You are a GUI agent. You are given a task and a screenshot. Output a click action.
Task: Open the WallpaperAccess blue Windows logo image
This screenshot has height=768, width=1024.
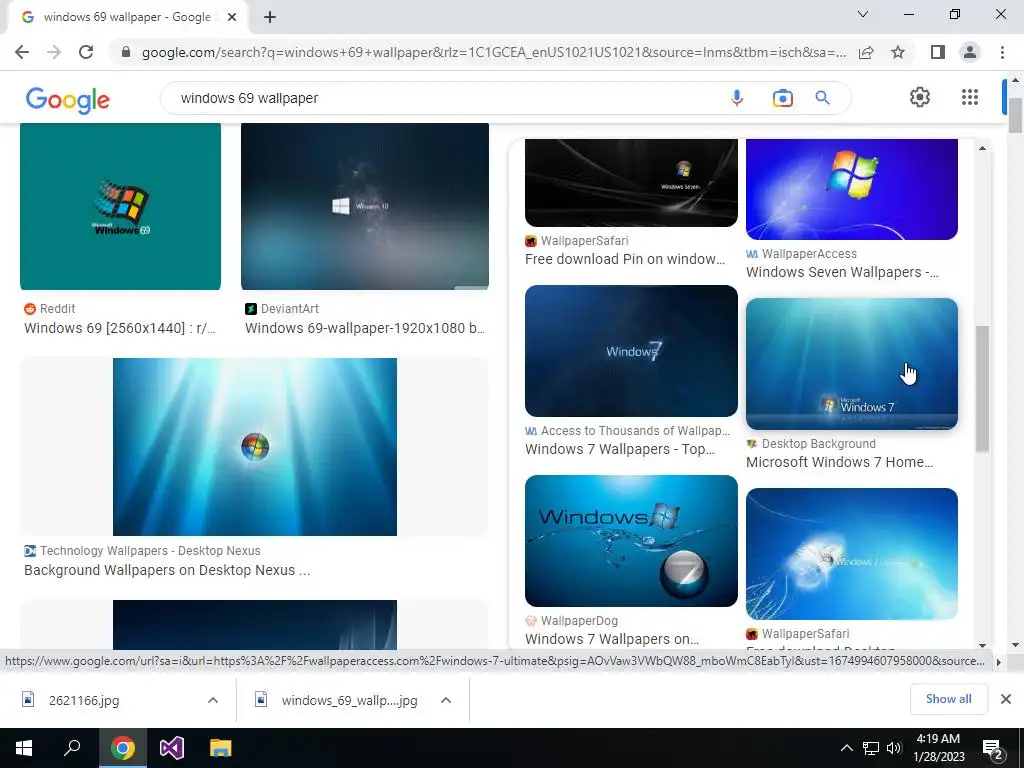point(852,189)
